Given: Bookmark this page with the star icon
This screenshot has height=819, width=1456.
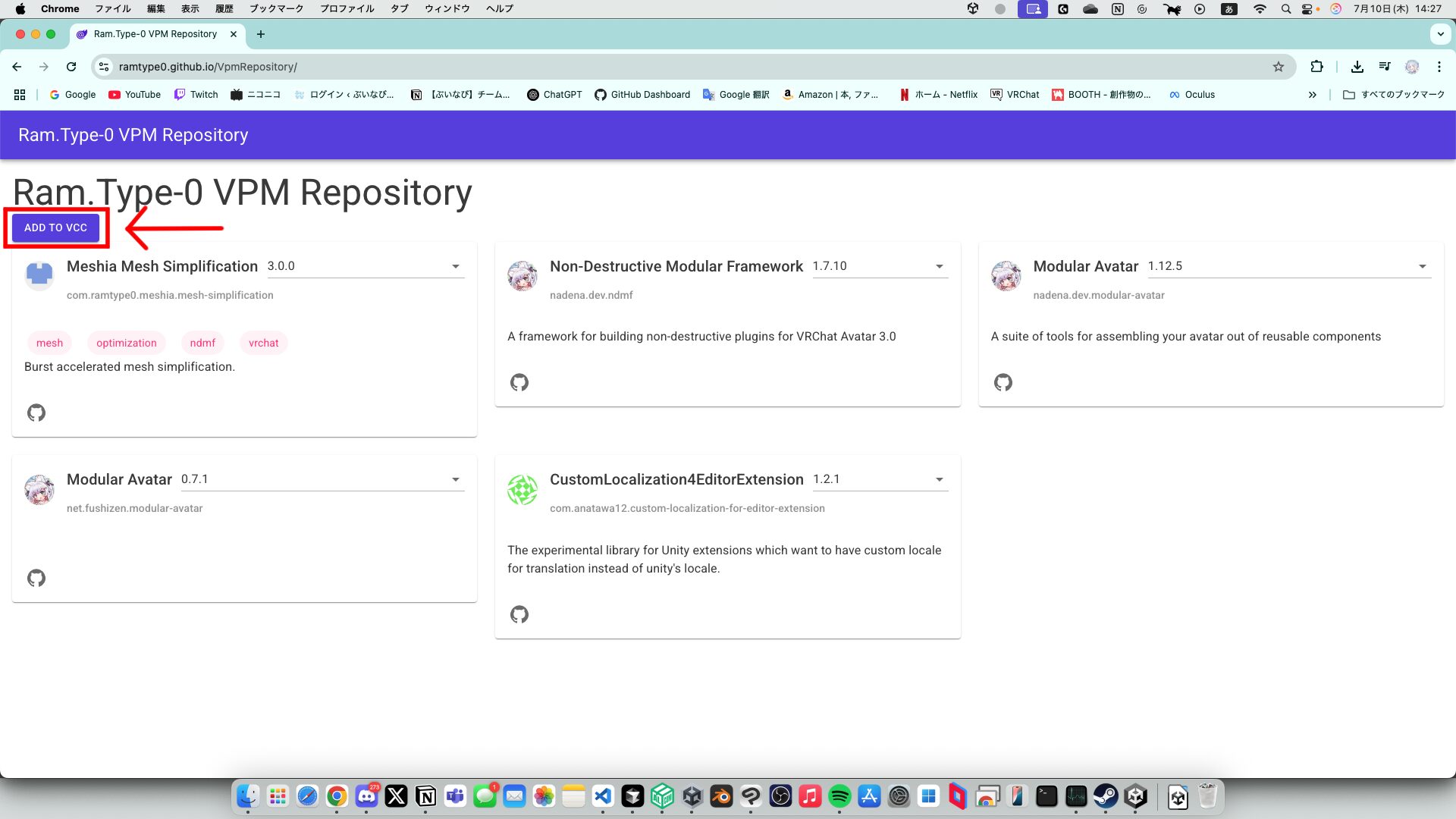Looking at the screenshot, I should click(1279, 67).
